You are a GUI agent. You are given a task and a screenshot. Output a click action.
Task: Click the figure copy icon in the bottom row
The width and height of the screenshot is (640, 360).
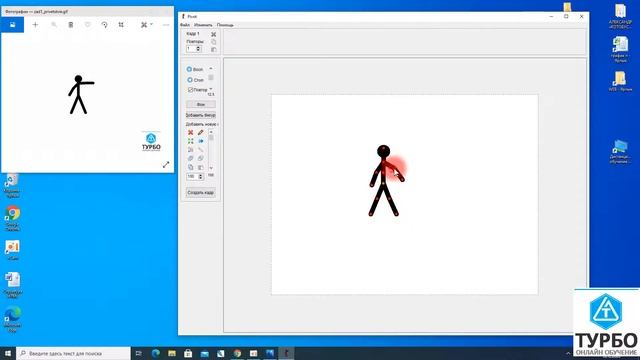[191, 167]
